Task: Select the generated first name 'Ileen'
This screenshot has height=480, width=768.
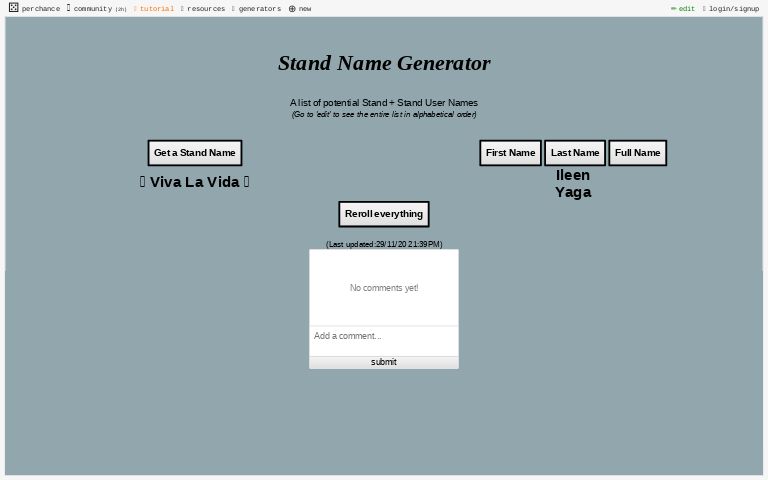Action: click(x=573, y=175)
